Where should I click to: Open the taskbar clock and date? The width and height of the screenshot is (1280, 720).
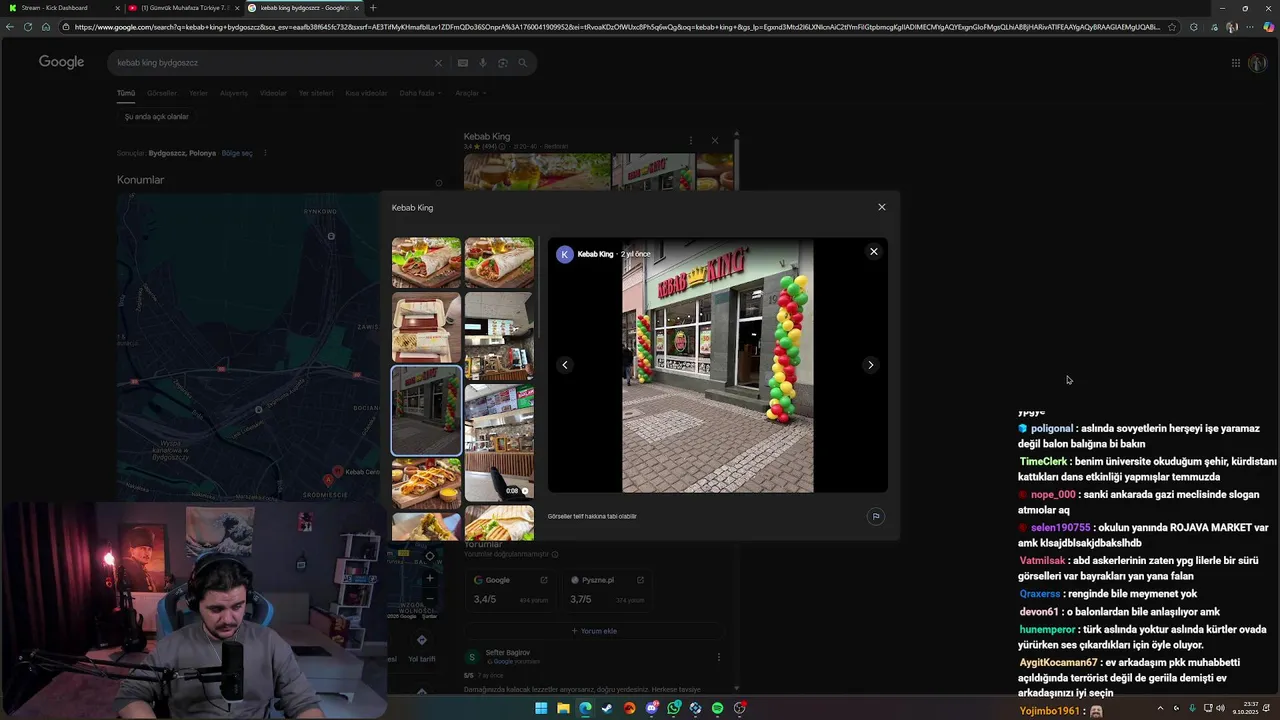[x=1245, y=708]
